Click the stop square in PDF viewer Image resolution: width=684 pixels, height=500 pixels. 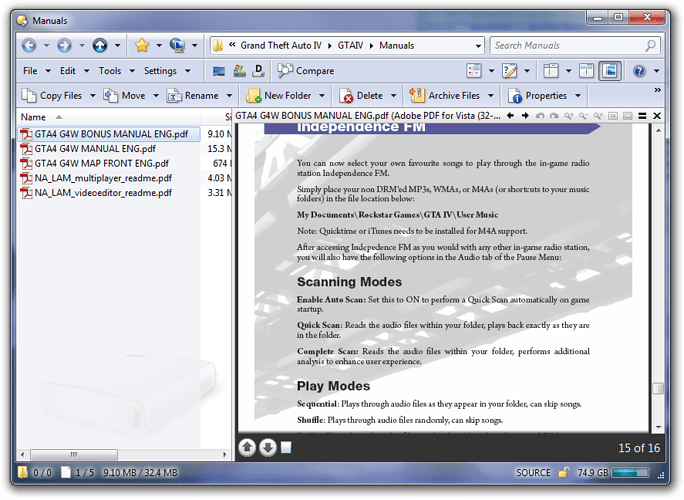tap(285, 447)
